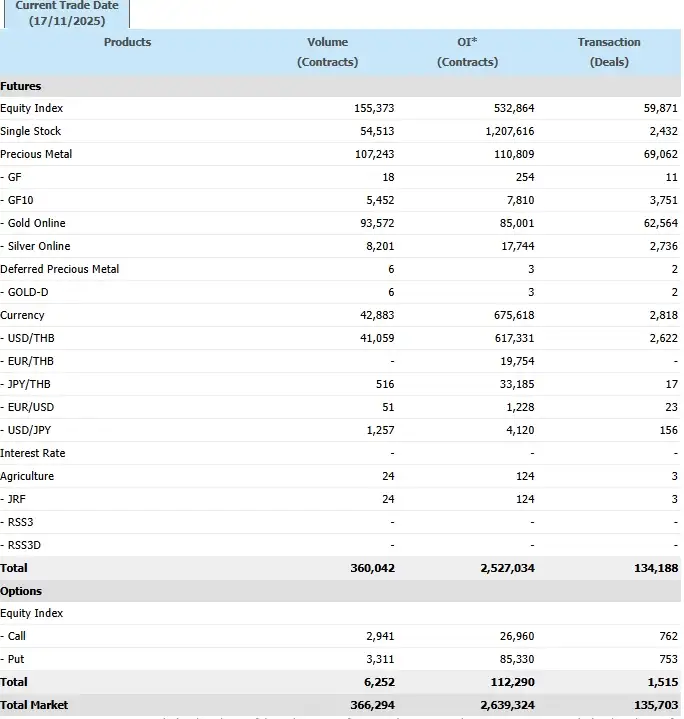The image size is (684, 719).
Task: Select the Silver Online product row
Action: pyautogui.click(x=38, y=246)
